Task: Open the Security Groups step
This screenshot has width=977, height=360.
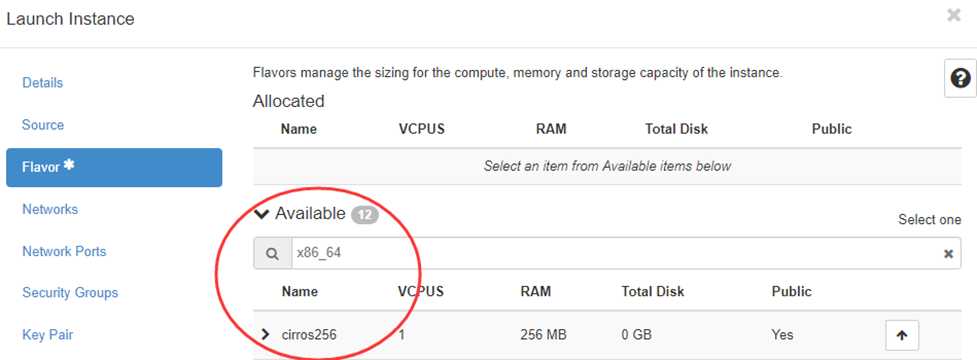Action: pyautogui.click(x=70, y=293)
